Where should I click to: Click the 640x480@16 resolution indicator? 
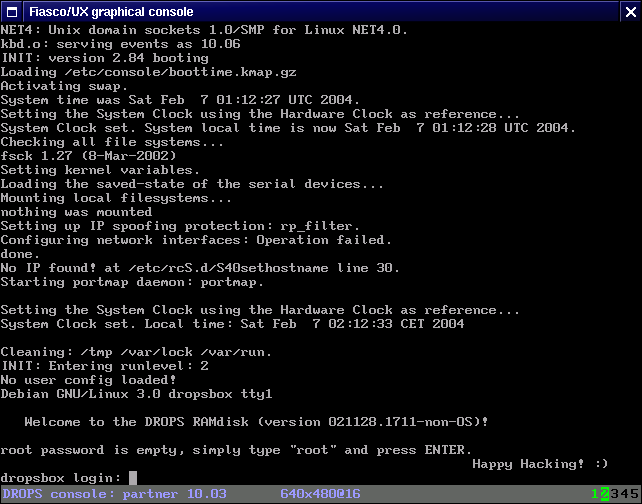pyautogui.click(x=320, y=494)
